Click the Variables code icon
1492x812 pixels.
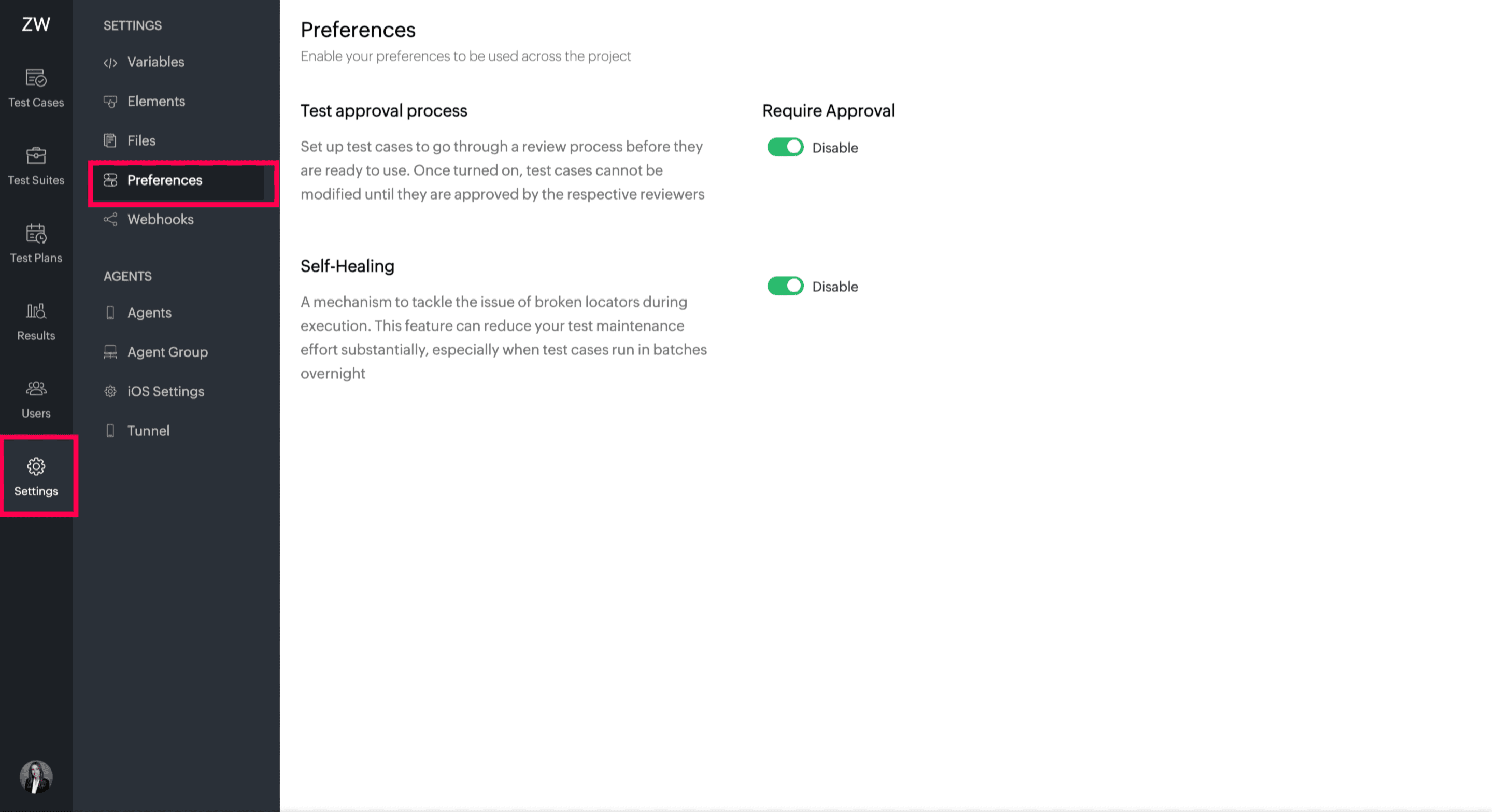(x=110, y=63)
